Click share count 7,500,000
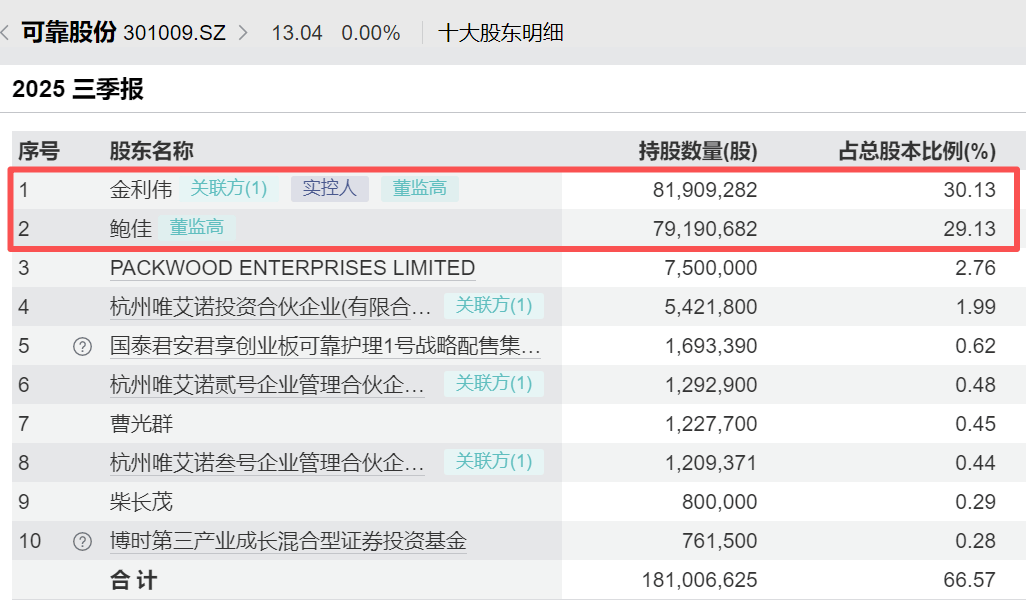The width and height of the screenshot is (1026, 609). point(711,268)
